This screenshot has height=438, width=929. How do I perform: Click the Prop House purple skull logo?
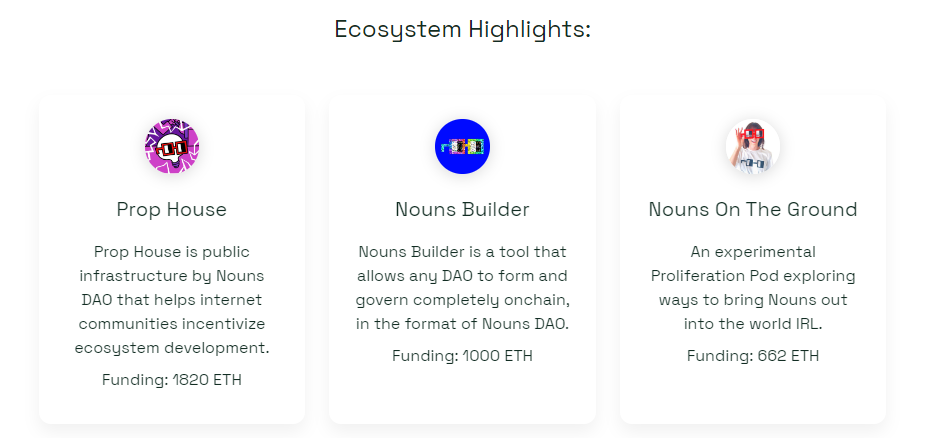[172, 146]
